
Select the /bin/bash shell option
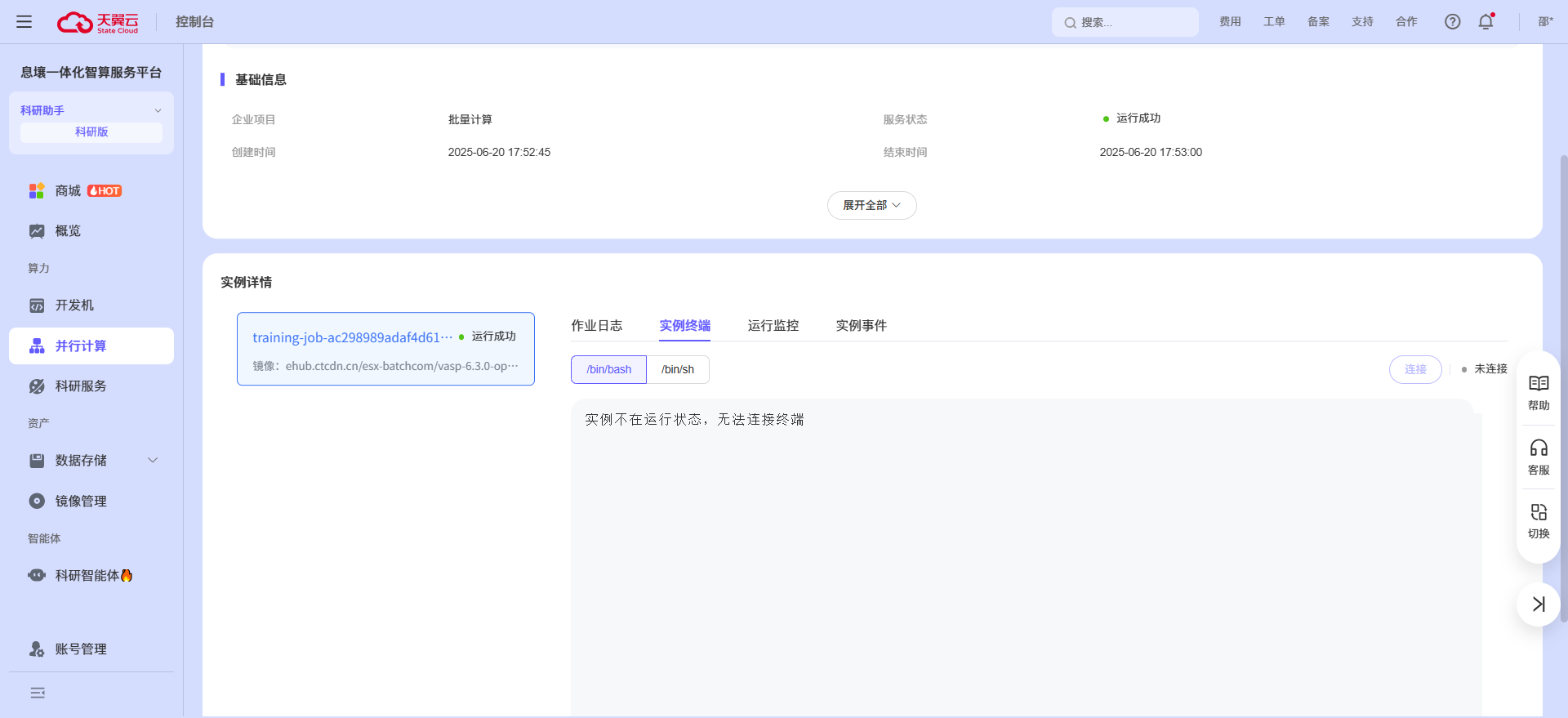pyautogui.click(x=608, y=369)
